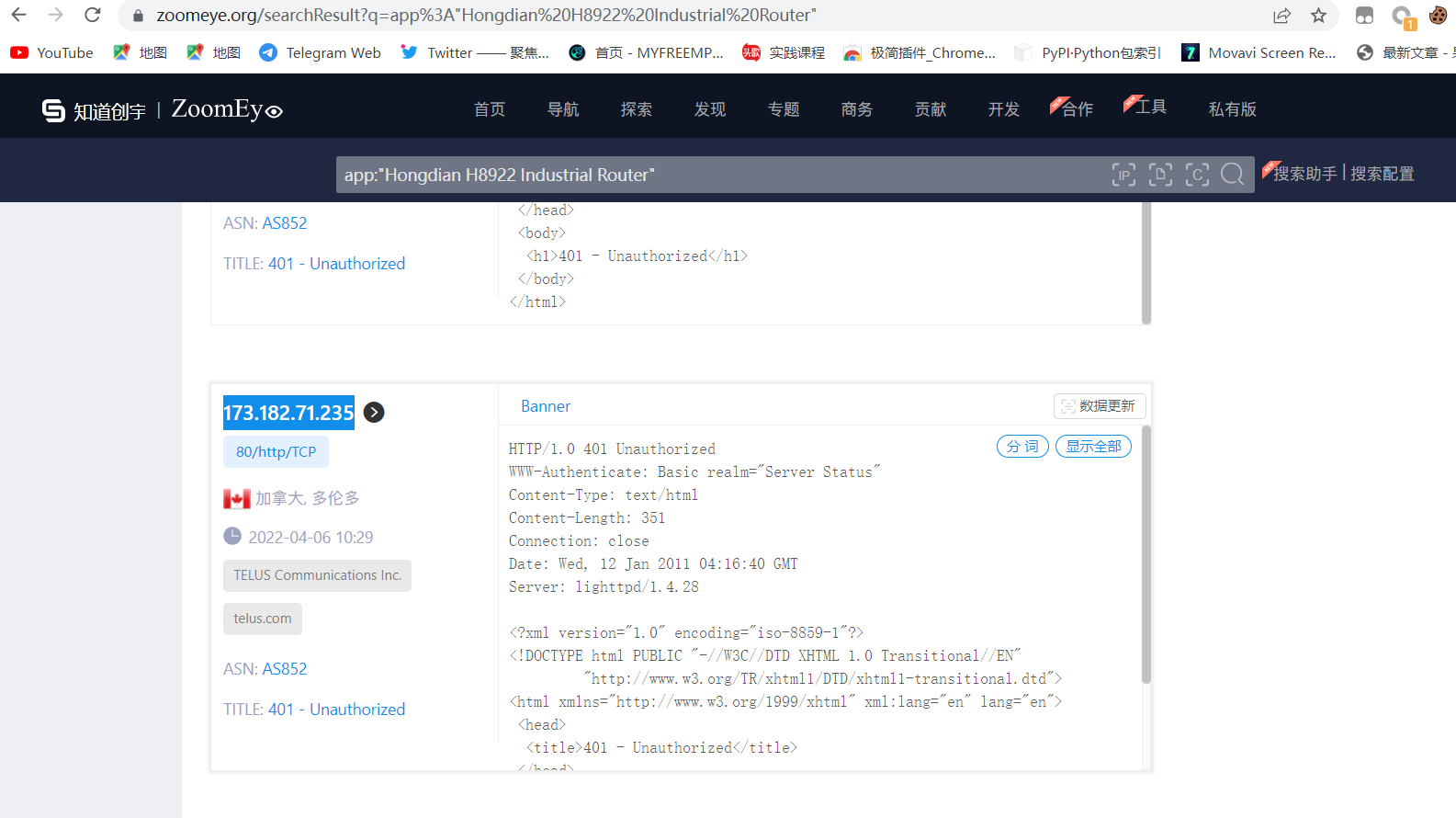This screenshot has height=818, width=1456.
Task: Select the 80/http/TCP port tag
Action: click(276, 452)
